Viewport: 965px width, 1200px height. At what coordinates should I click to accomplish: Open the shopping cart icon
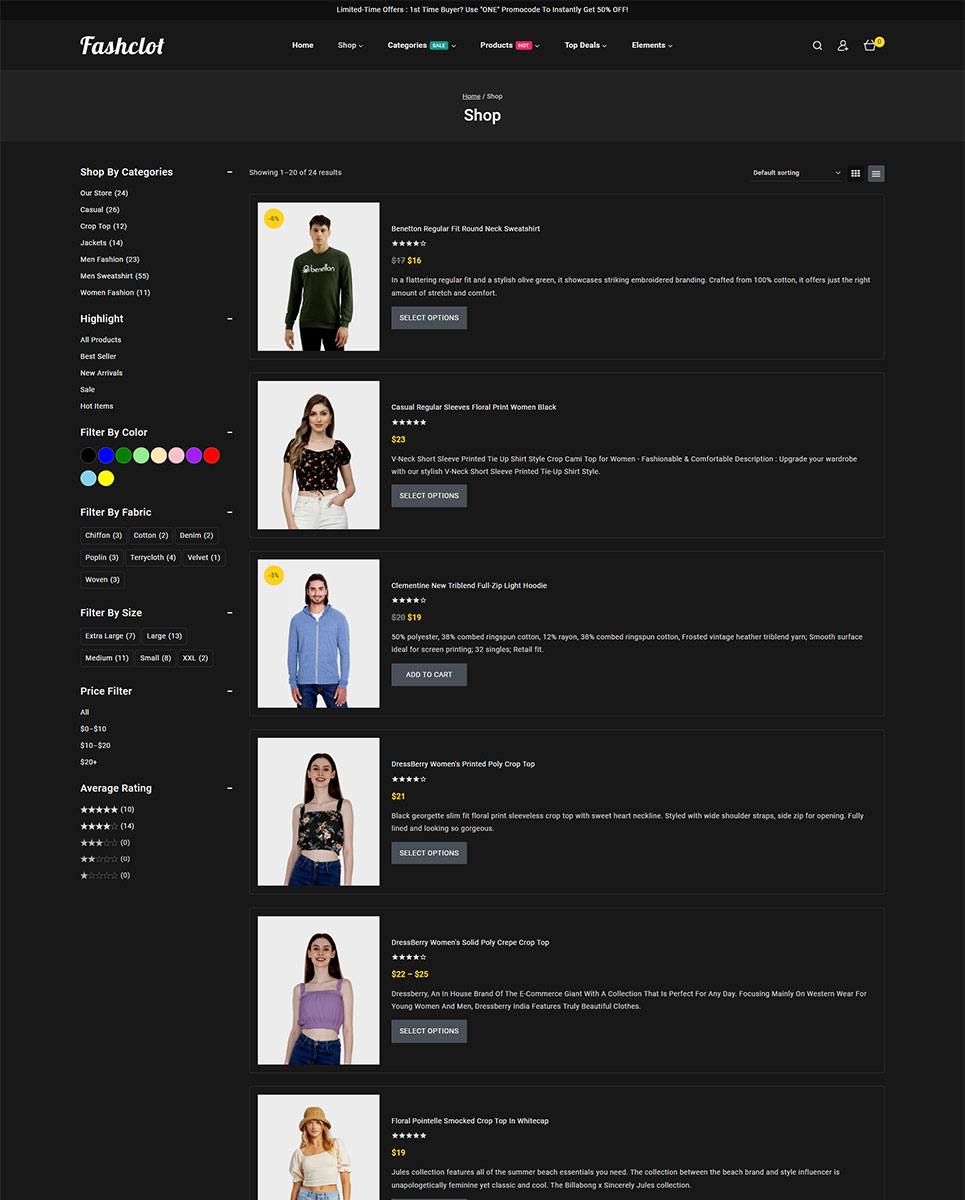coord(870,46)
